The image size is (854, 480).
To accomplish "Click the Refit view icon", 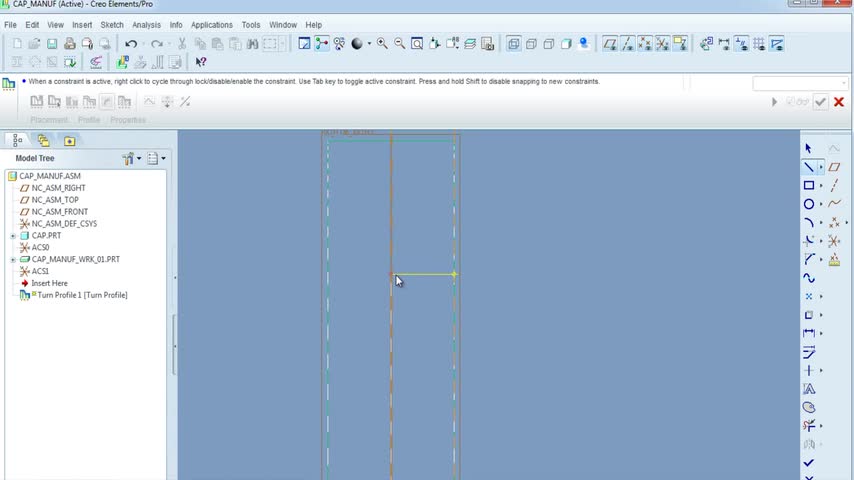I will tap(417, 44).
